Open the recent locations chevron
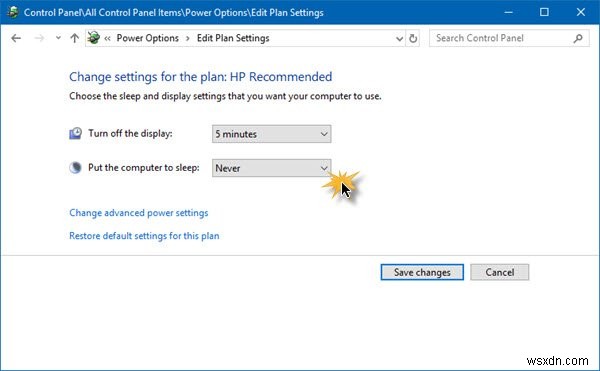Screen dimensions: 600x371 58,38
